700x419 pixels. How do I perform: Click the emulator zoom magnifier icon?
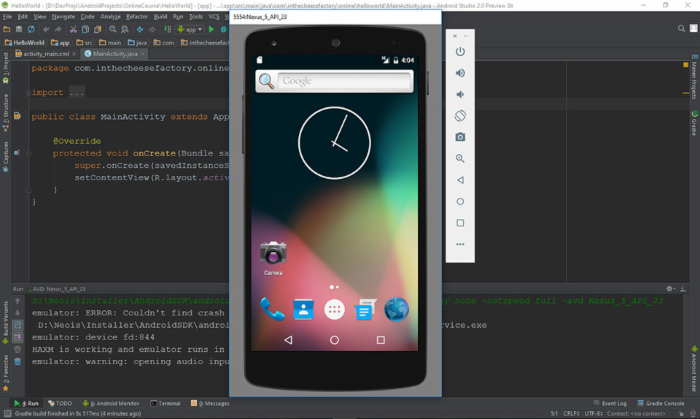(460, 159)
